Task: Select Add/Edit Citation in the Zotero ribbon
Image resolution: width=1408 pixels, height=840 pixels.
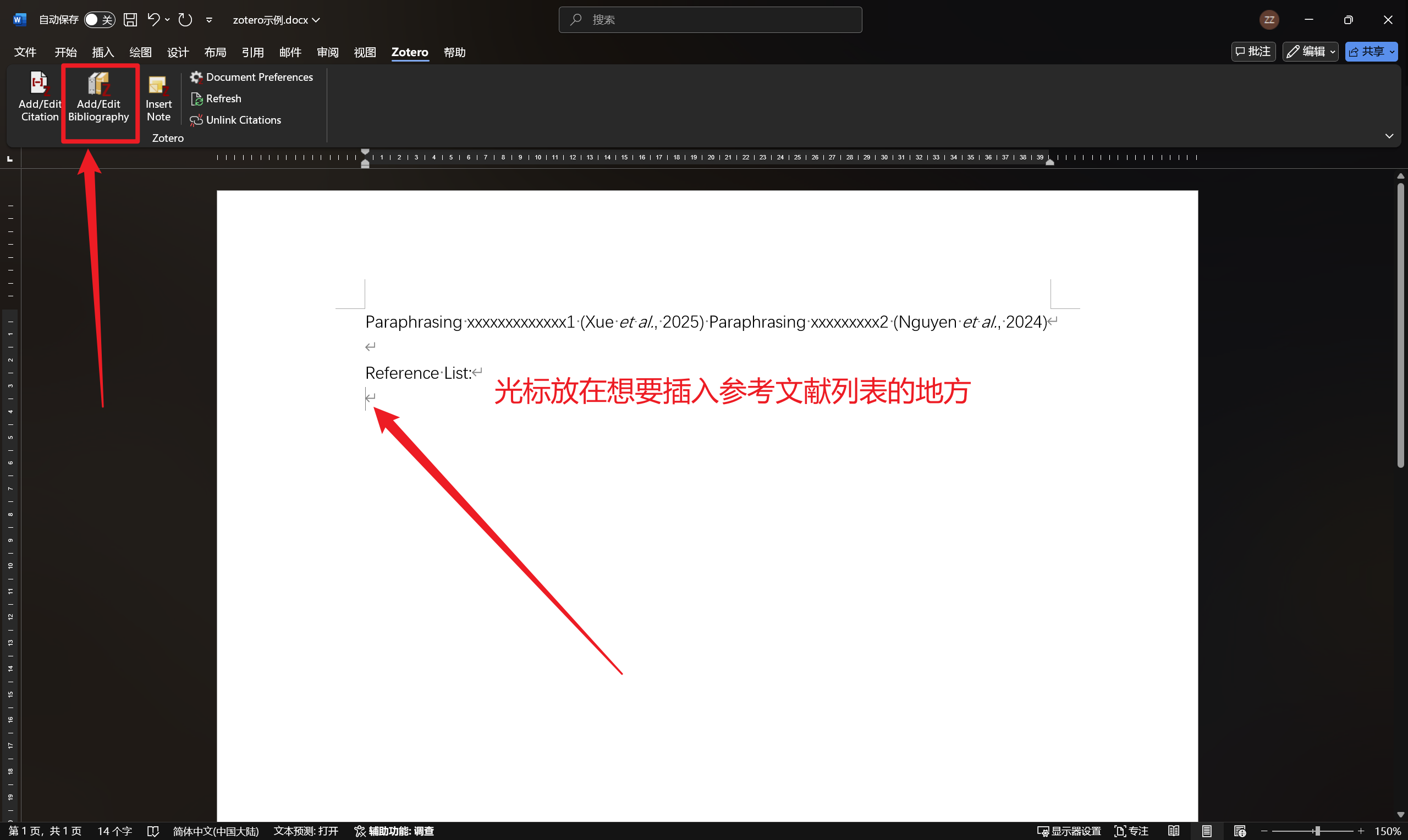Action: point(38,97)
